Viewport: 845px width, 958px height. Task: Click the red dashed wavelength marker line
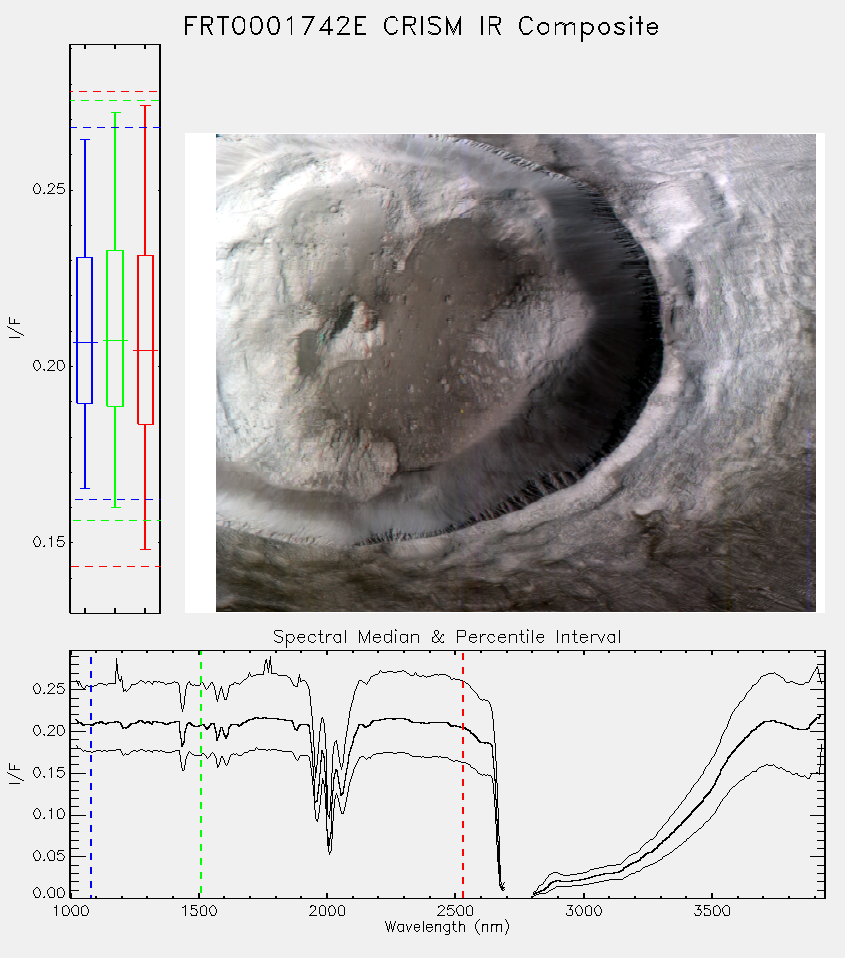pyautogui.click(x=463, y=774)
